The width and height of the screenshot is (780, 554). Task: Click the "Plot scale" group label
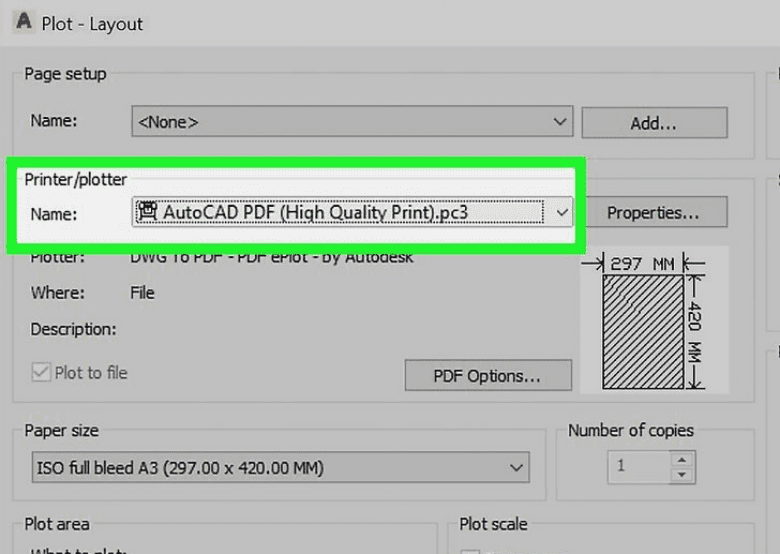click(x=493, y=524)
